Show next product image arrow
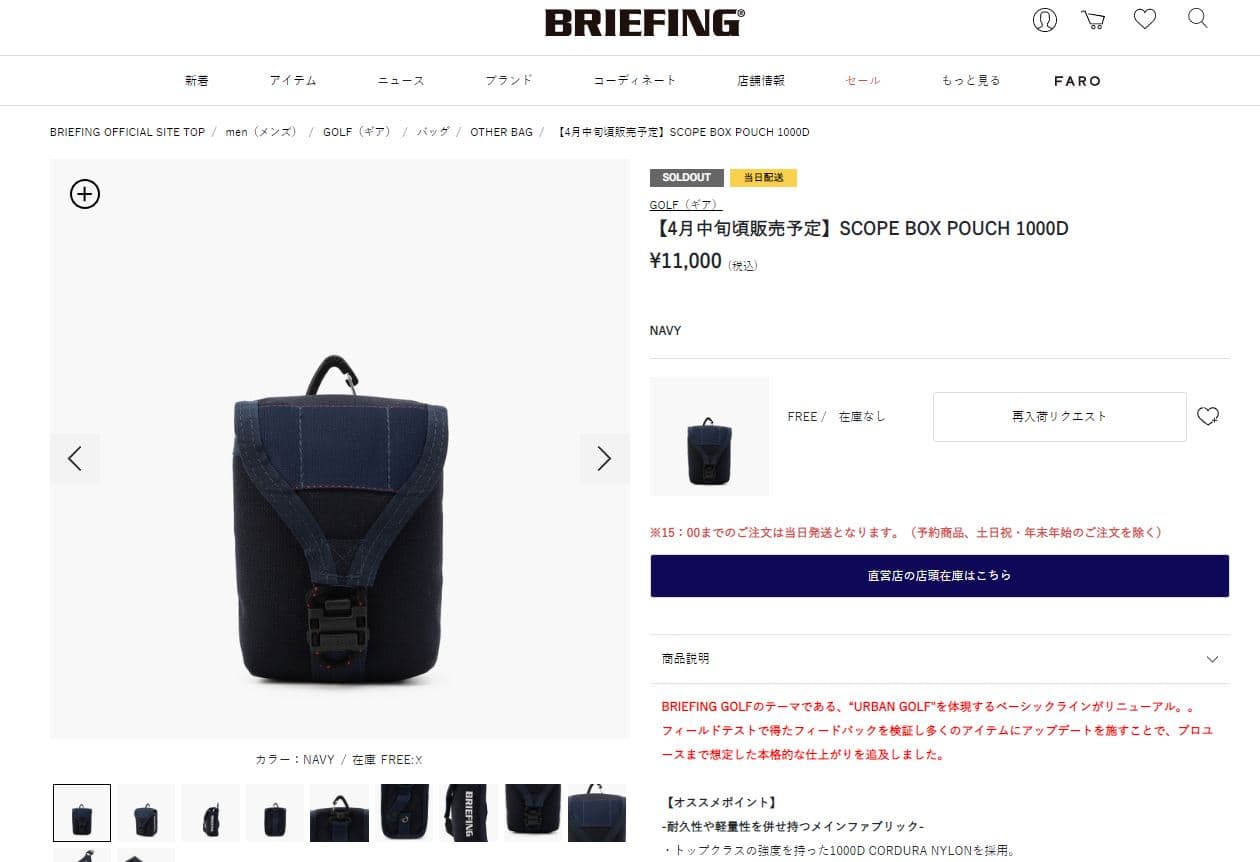This screenshot has height=862, width=1260. point(604,458)
